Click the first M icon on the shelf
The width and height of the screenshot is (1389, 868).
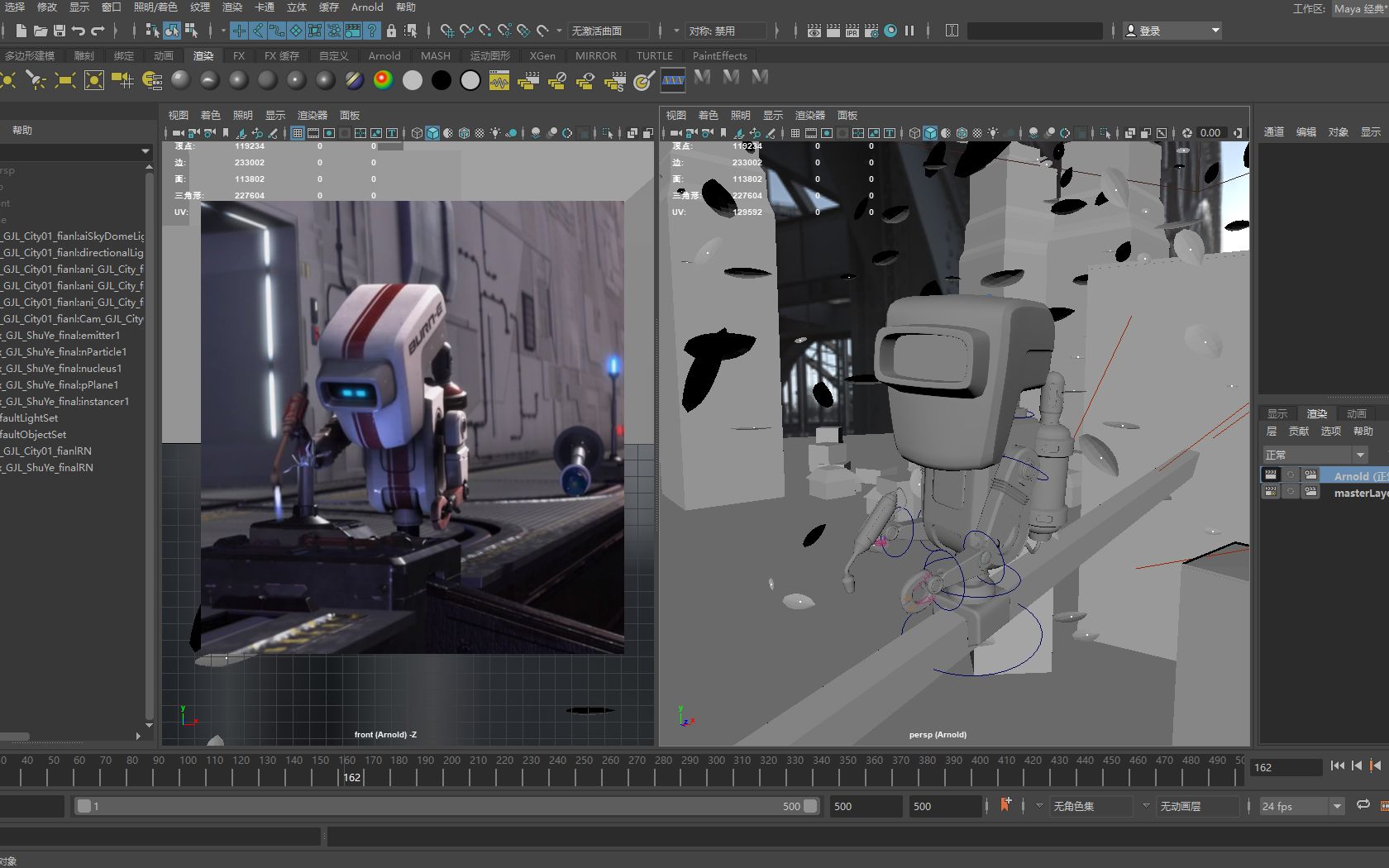pyautogui.click(x=703, y=77)
